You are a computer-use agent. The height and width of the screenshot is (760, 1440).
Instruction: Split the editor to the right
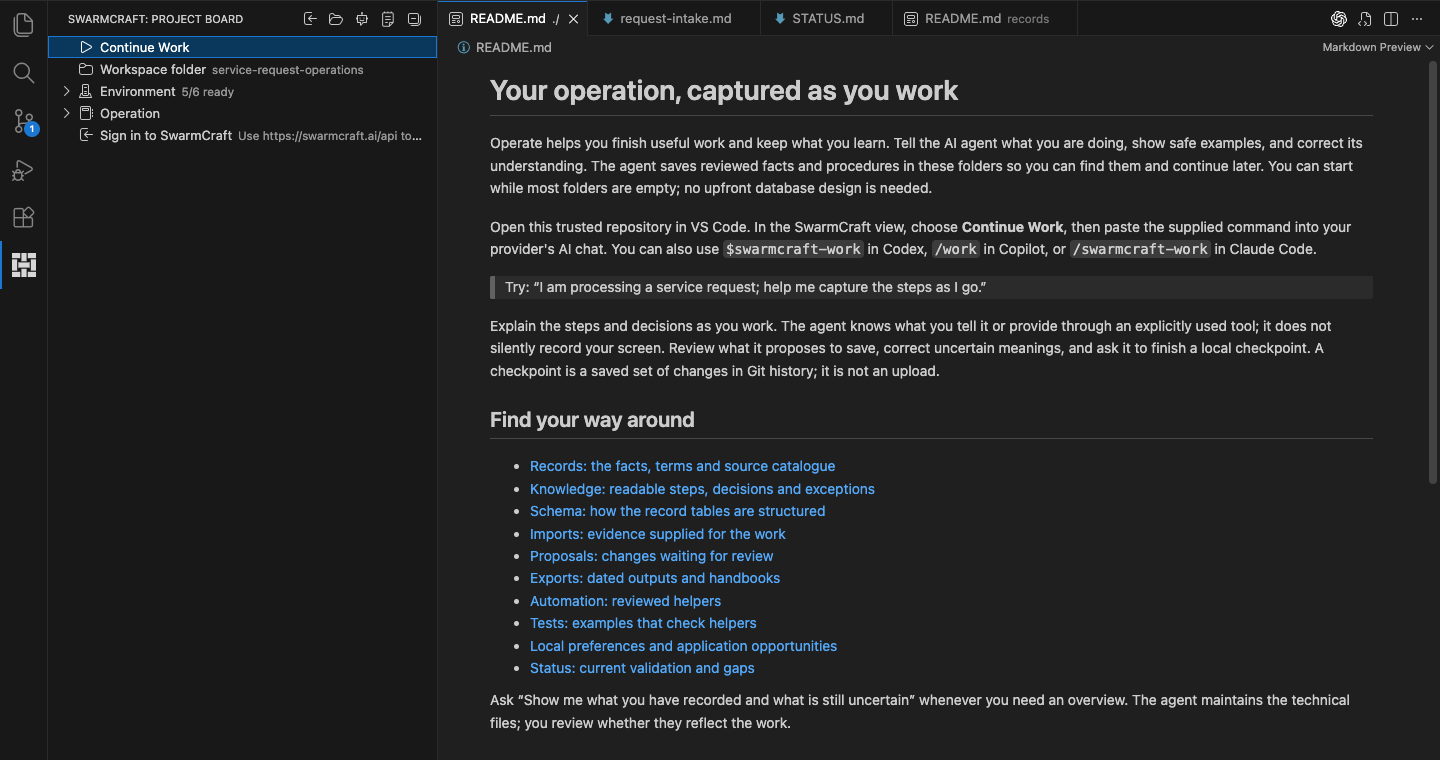pyautogui.click(x=1391, y=19)
